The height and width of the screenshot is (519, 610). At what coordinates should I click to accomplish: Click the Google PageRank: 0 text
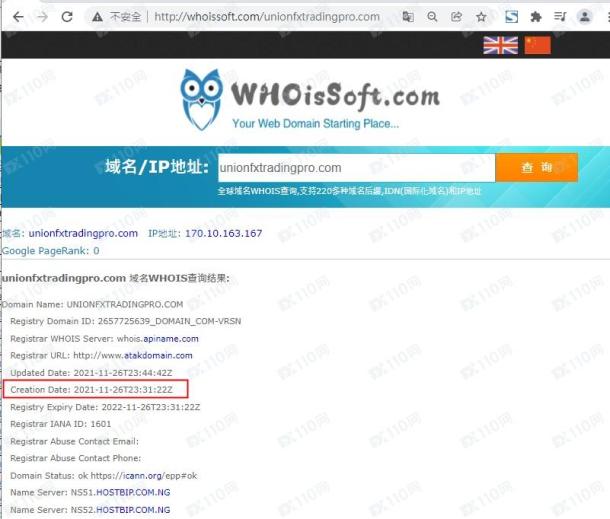pyautogui.click(x=51, y=251)
